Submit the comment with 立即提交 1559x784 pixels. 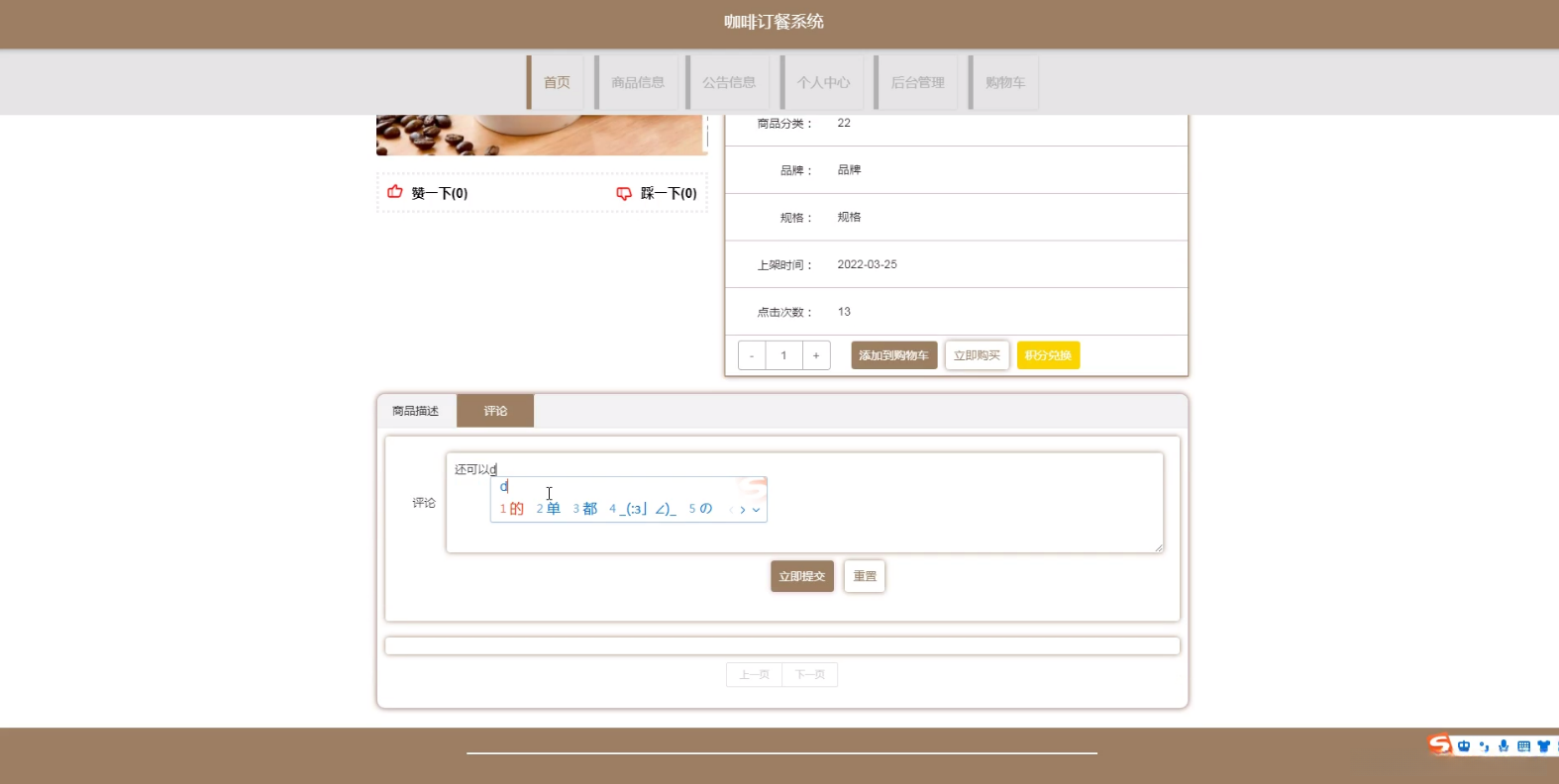[x=802, y=576]
